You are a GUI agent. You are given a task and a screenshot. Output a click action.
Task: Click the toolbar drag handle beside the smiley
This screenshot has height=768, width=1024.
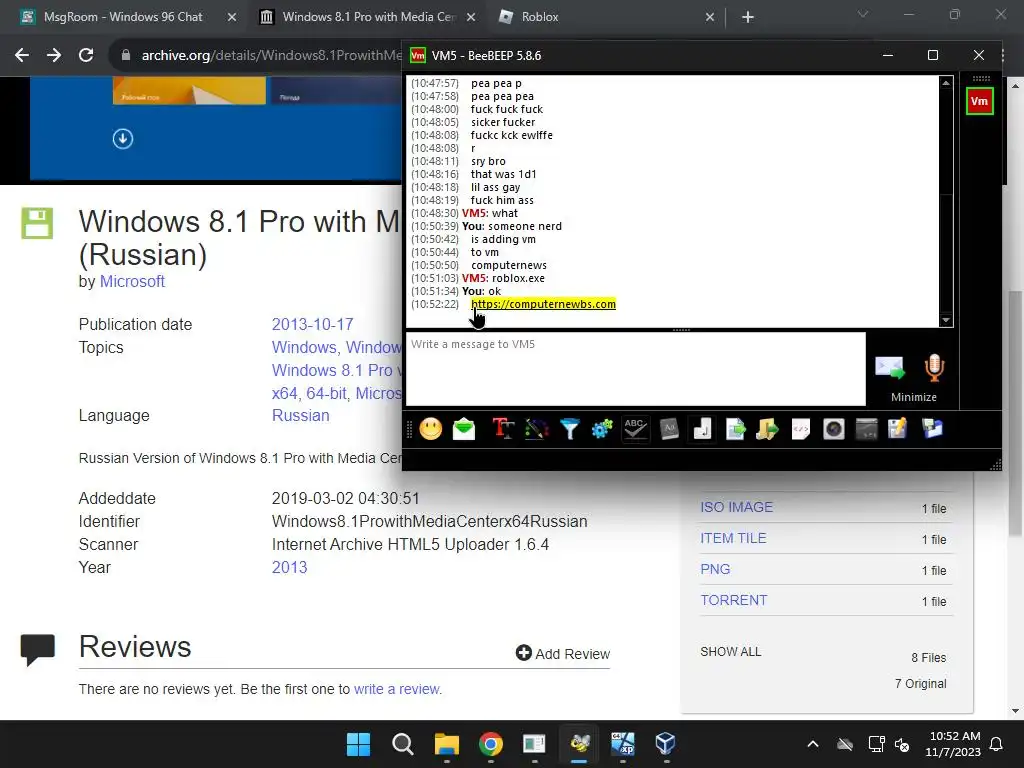(x=409, y=429)
